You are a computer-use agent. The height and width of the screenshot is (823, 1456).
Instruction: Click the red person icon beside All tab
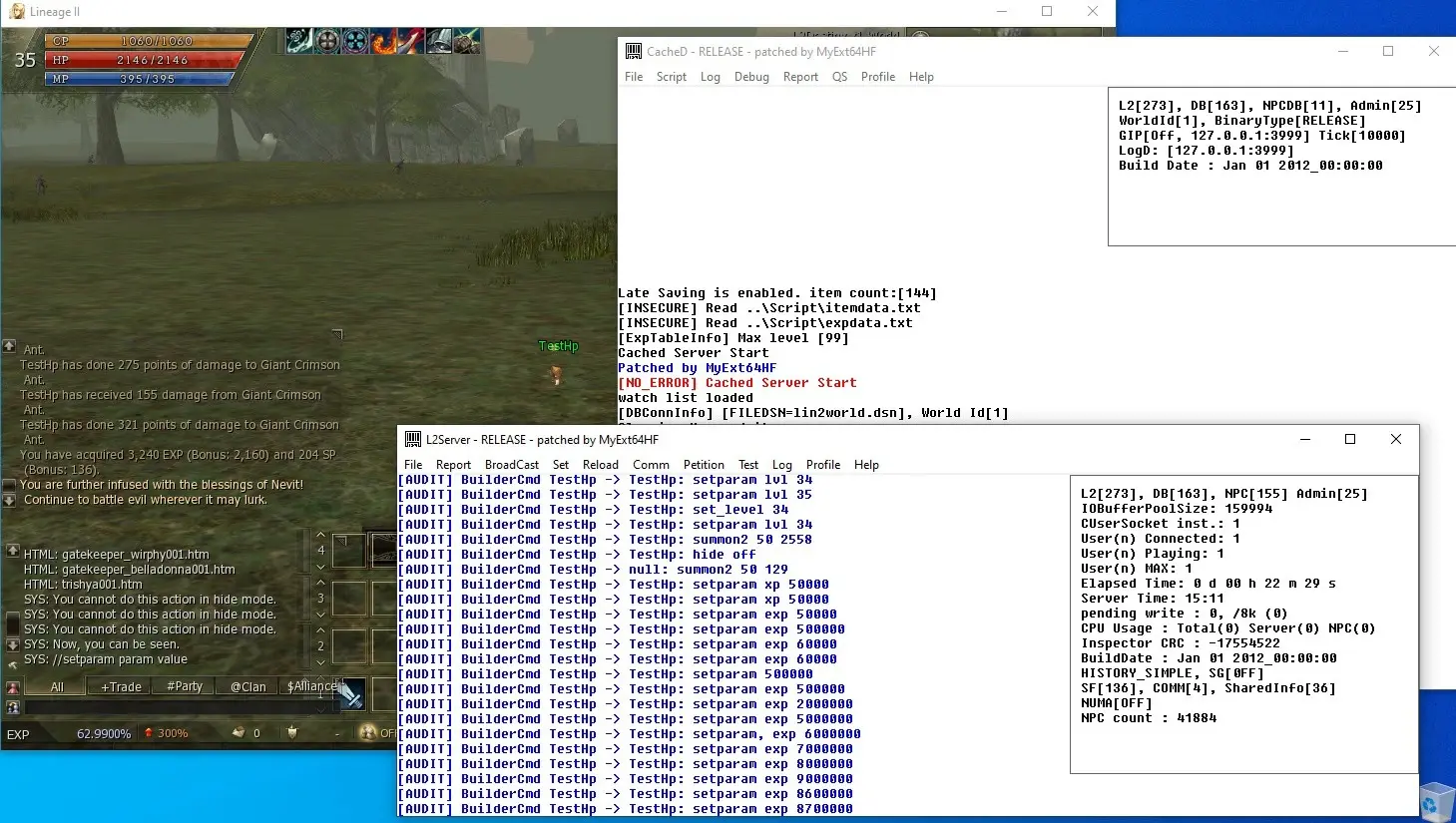[x=13, y=687]
